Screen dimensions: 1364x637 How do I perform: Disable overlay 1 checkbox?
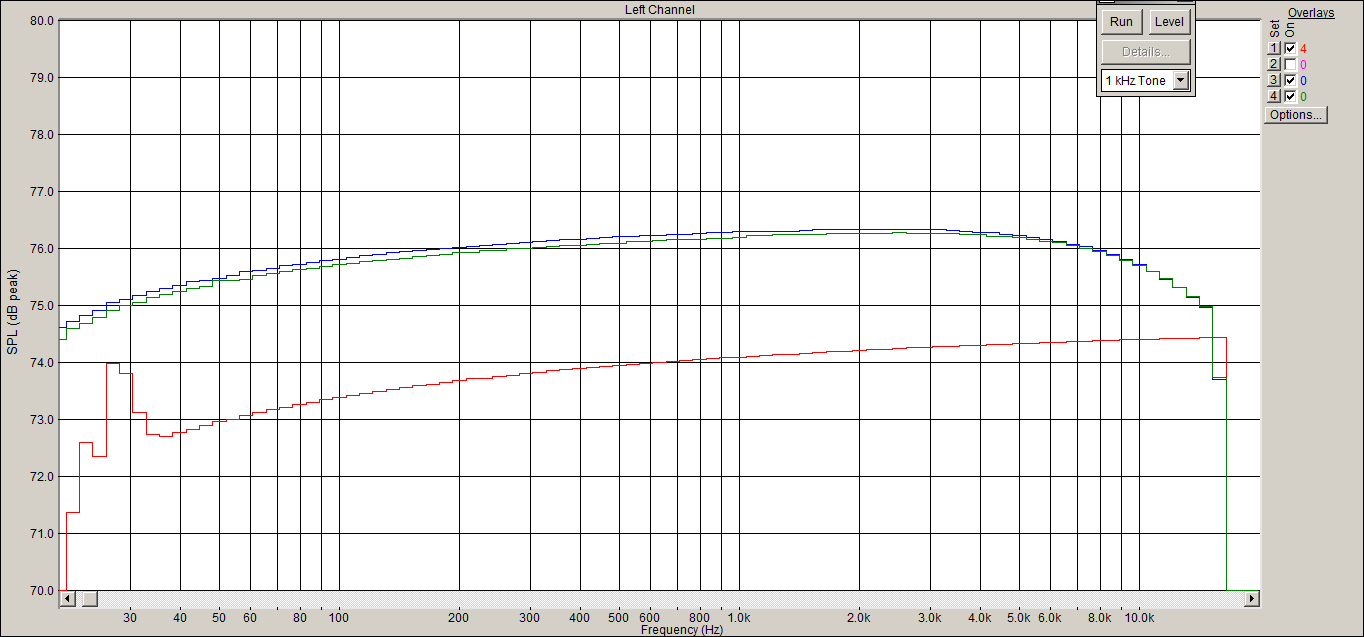[x=1290, y=48]
